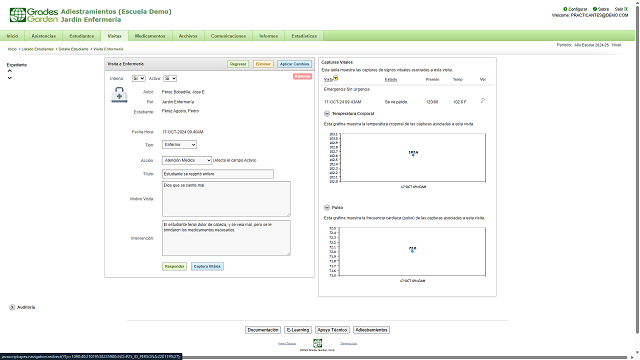Click the E-Learning footer button
The height and width of the screenshot is (360, 640).
click(298, 330)
